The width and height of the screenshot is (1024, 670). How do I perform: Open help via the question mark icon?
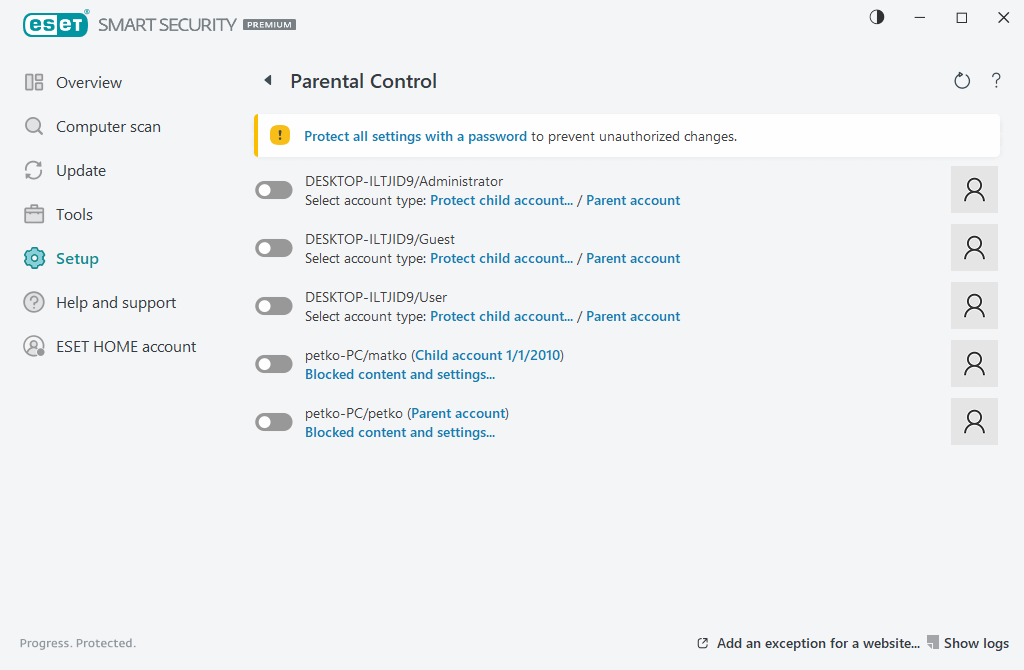point(996,81)
